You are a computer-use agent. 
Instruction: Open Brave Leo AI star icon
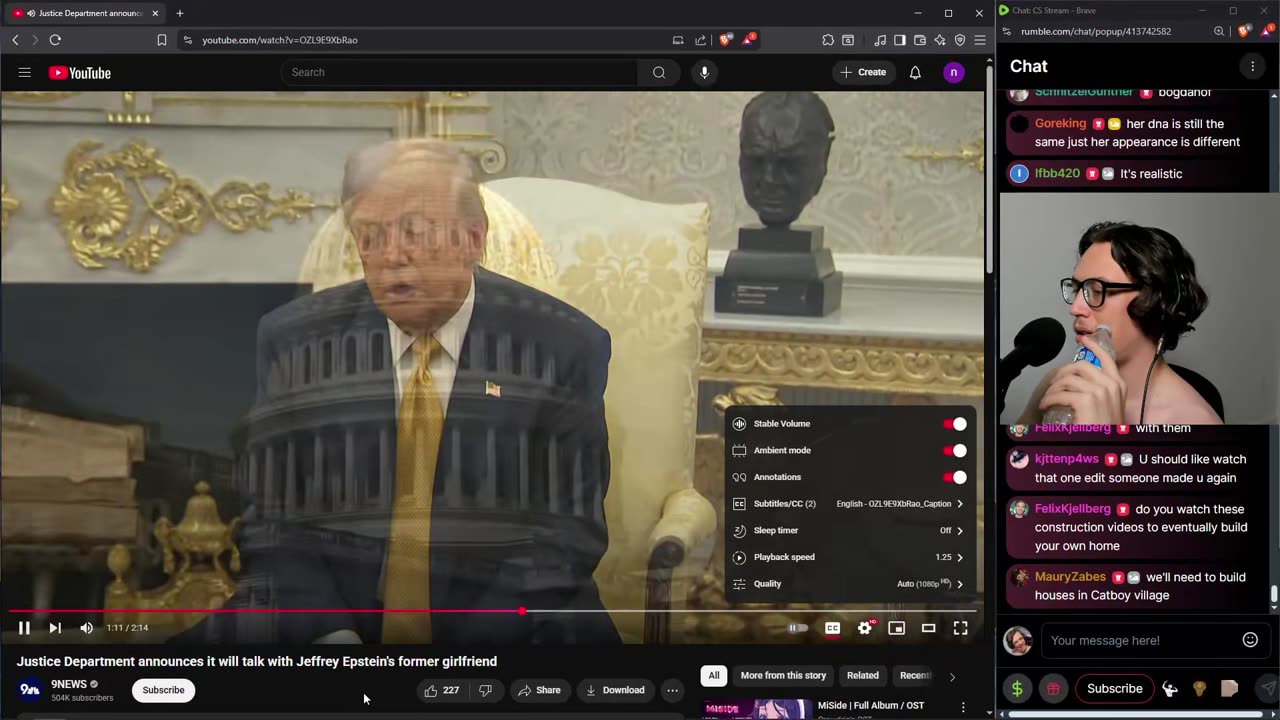pyautogui.click(x=940, y=40)
